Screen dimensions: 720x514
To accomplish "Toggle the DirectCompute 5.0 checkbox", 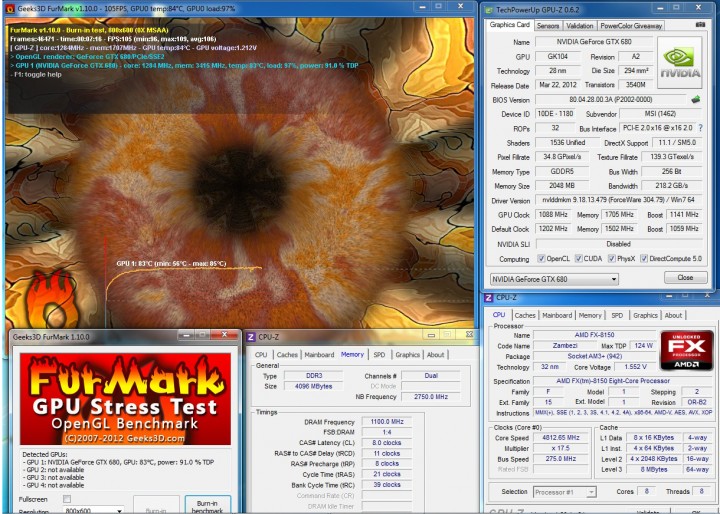I will 644,259.
